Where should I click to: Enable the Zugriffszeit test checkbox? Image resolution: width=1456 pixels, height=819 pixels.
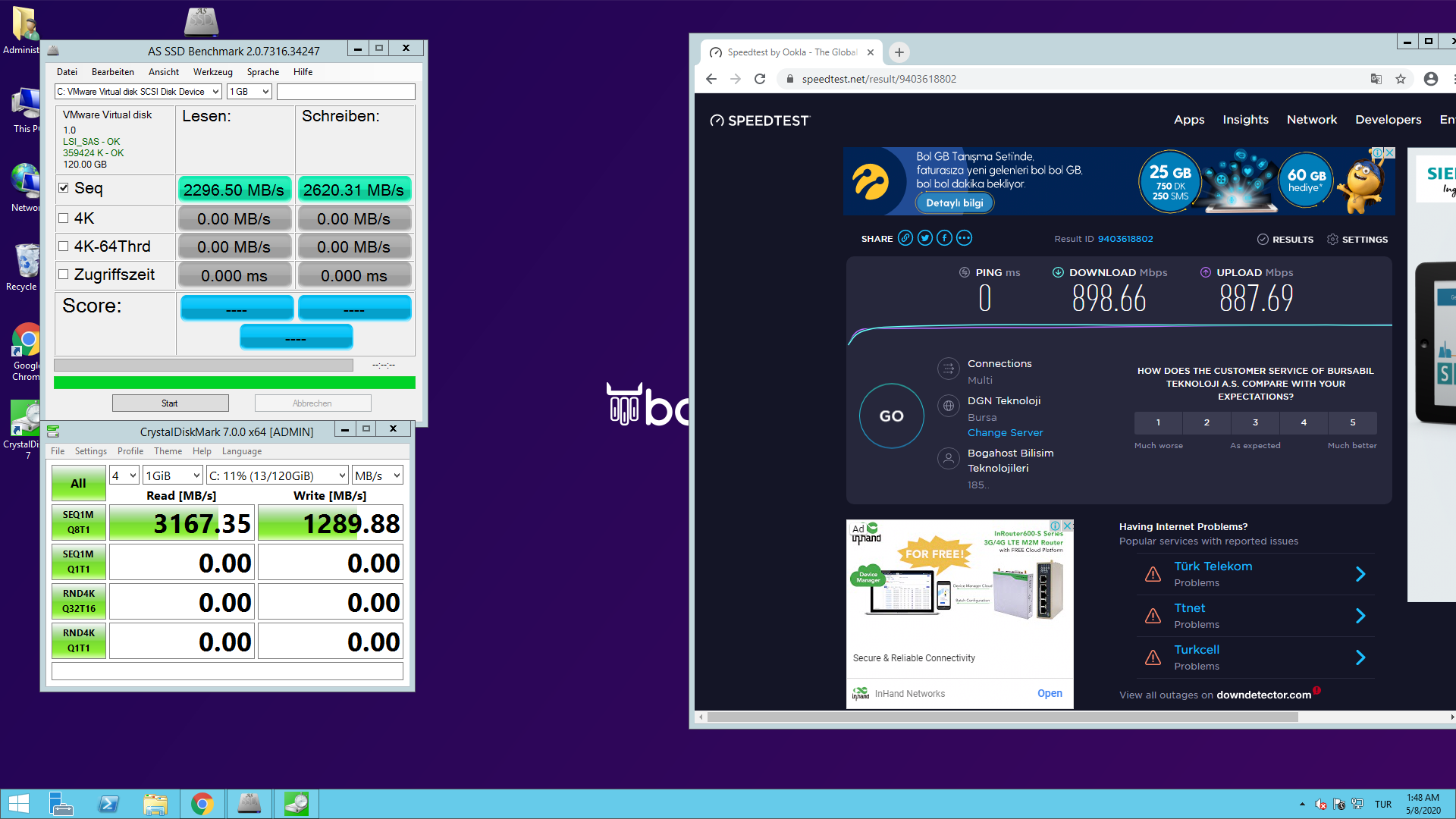coord(64,275)
